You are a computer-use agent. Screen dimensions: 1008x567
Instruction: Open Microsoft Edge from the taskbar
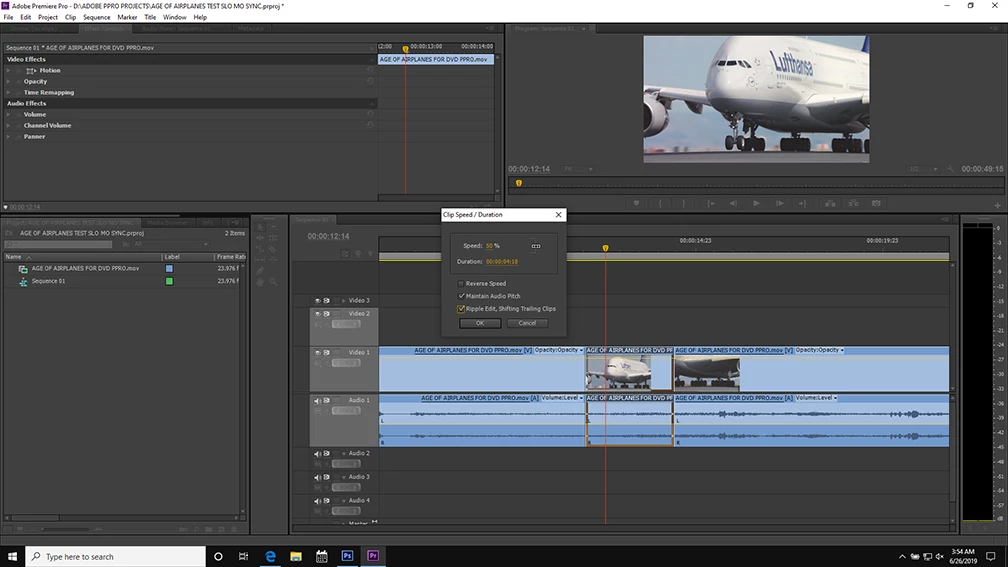[x=270, y=556]
